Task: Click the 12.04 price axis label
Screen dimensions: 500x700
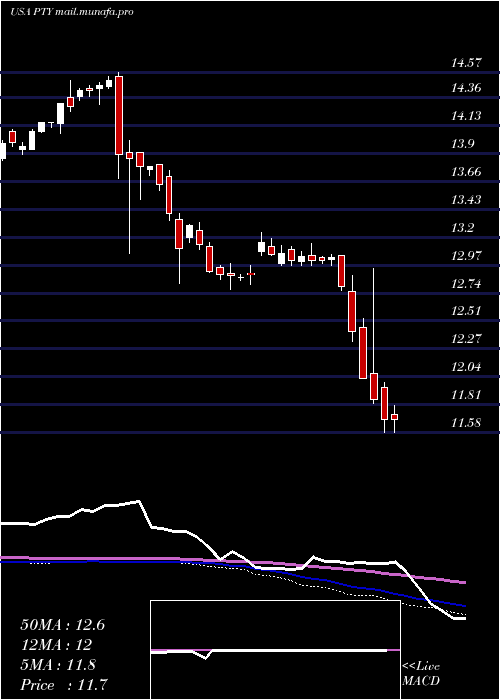Action: (466, 367)
